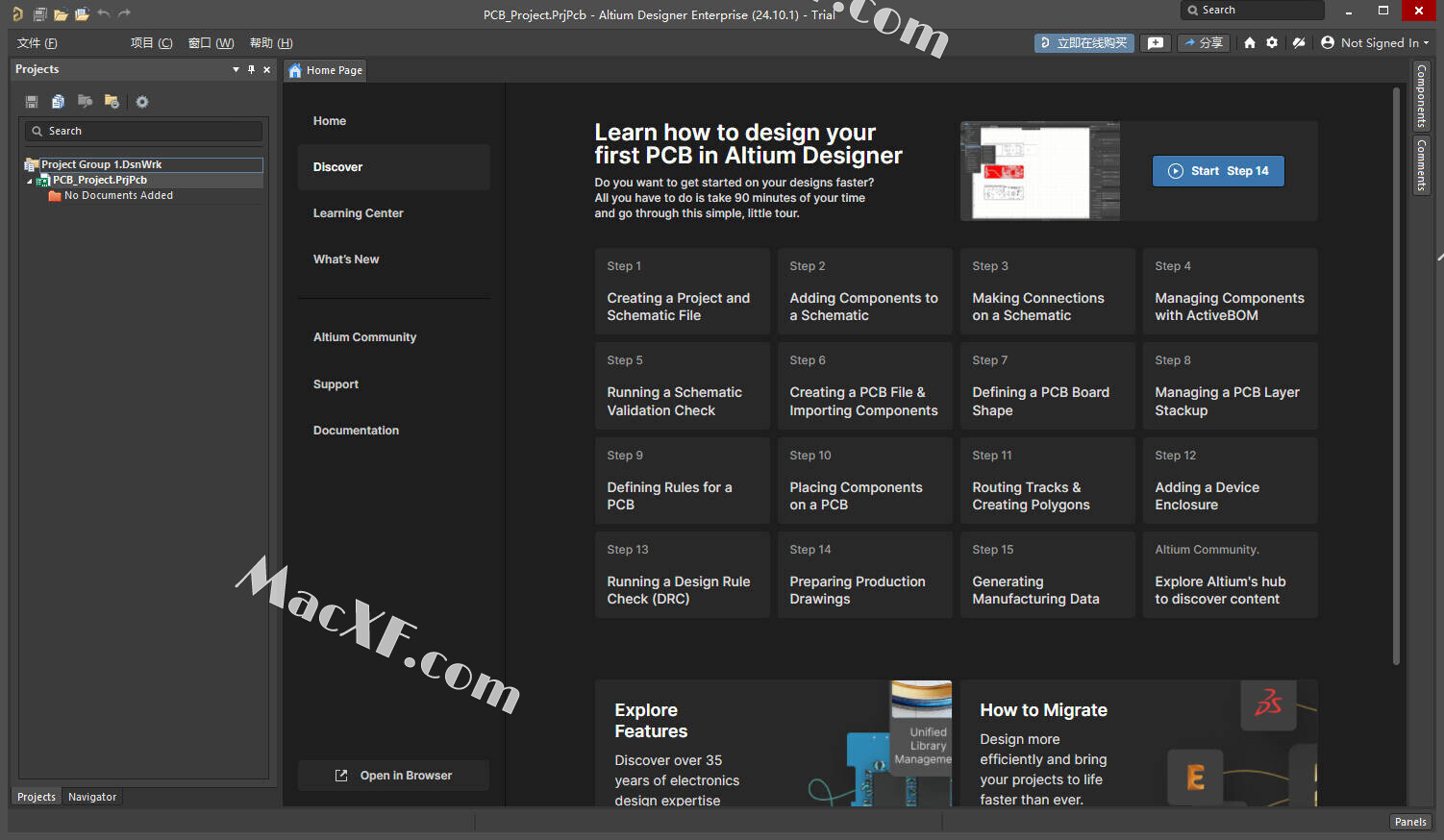Click the global Search box in title bar
This screenshot has height=840, width=1444.
coord(1253,10)
